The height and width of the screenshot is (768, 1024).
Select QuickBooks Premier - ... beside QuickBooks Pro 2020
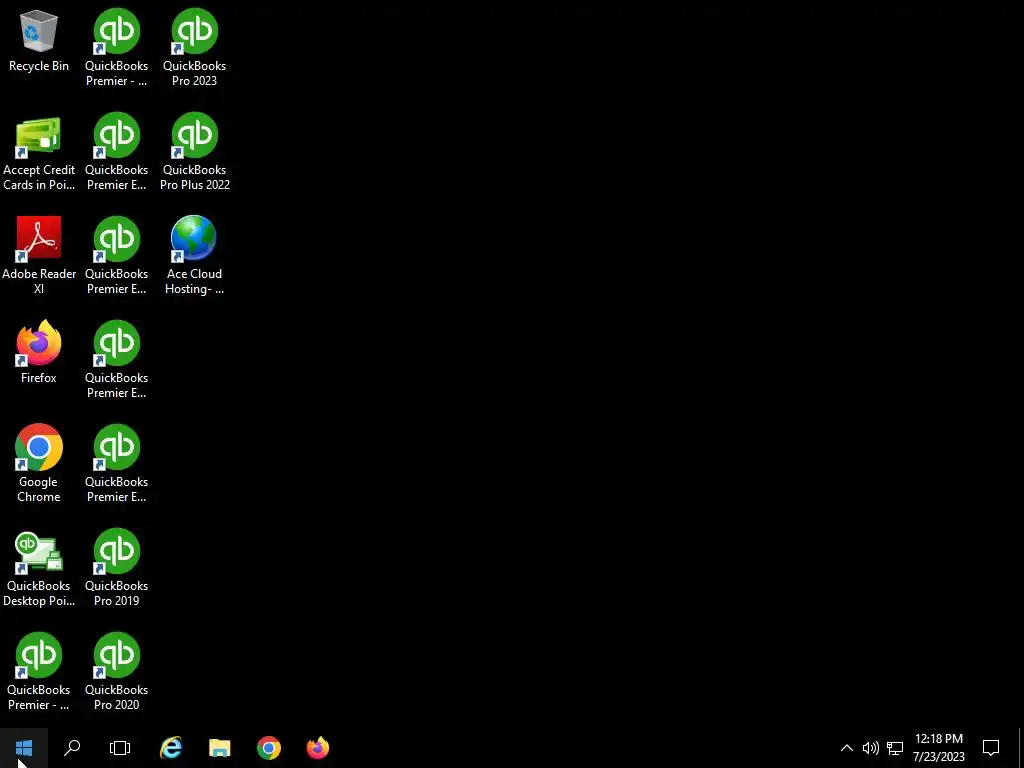39,671
